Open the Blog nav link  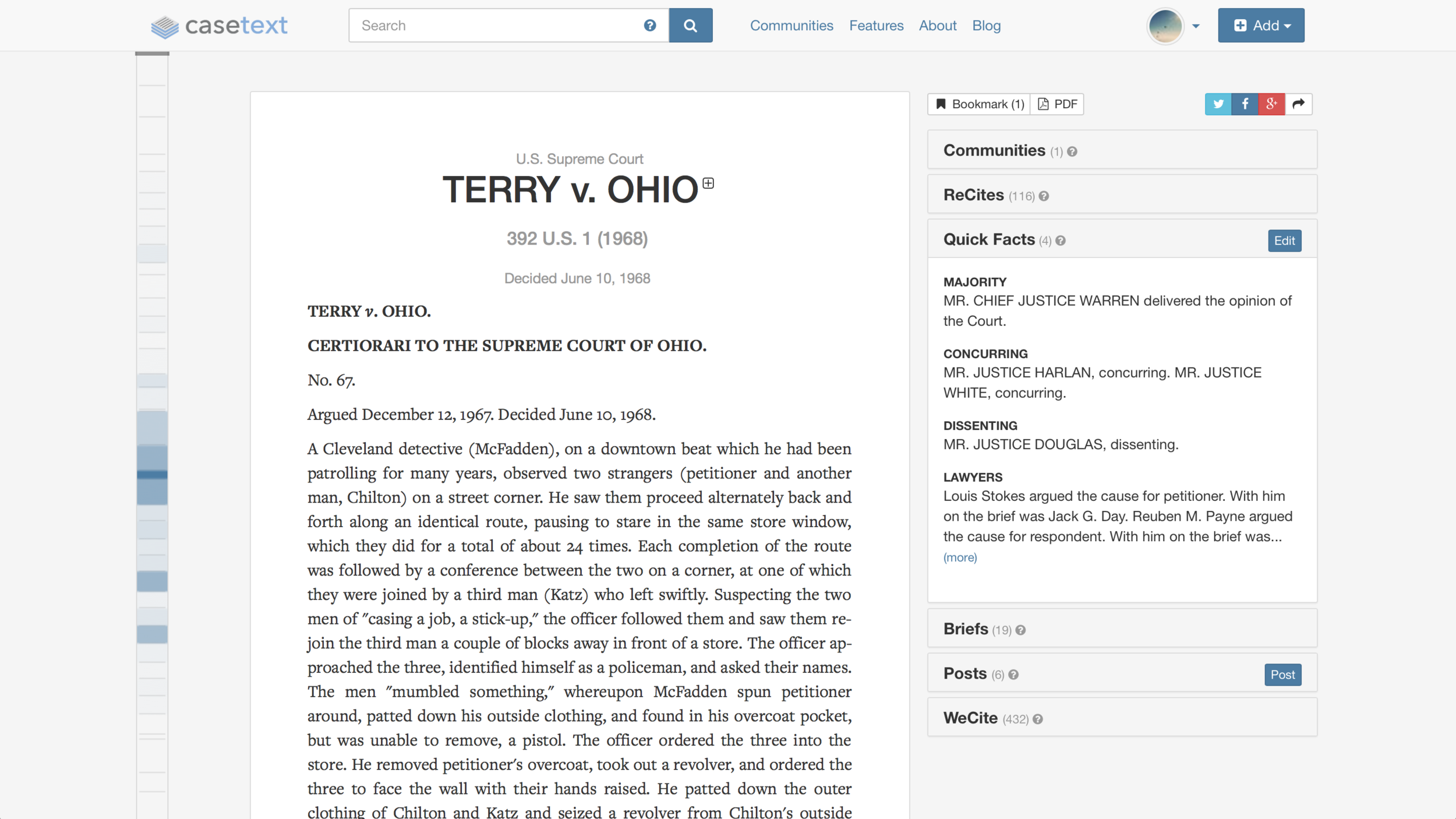point(986,26)
